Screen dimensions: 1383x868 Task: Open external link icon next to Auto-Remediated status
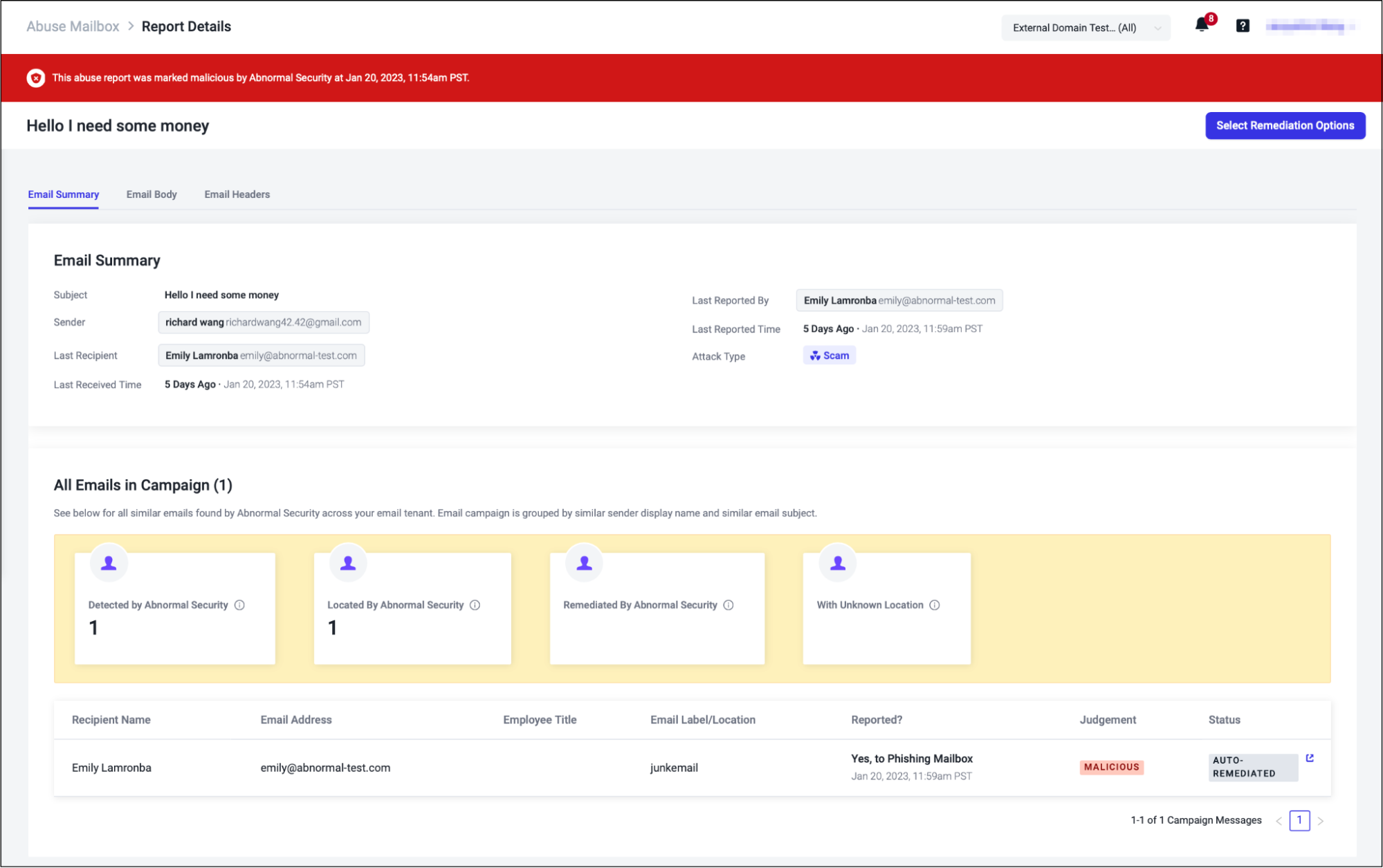coord(1310,758)
